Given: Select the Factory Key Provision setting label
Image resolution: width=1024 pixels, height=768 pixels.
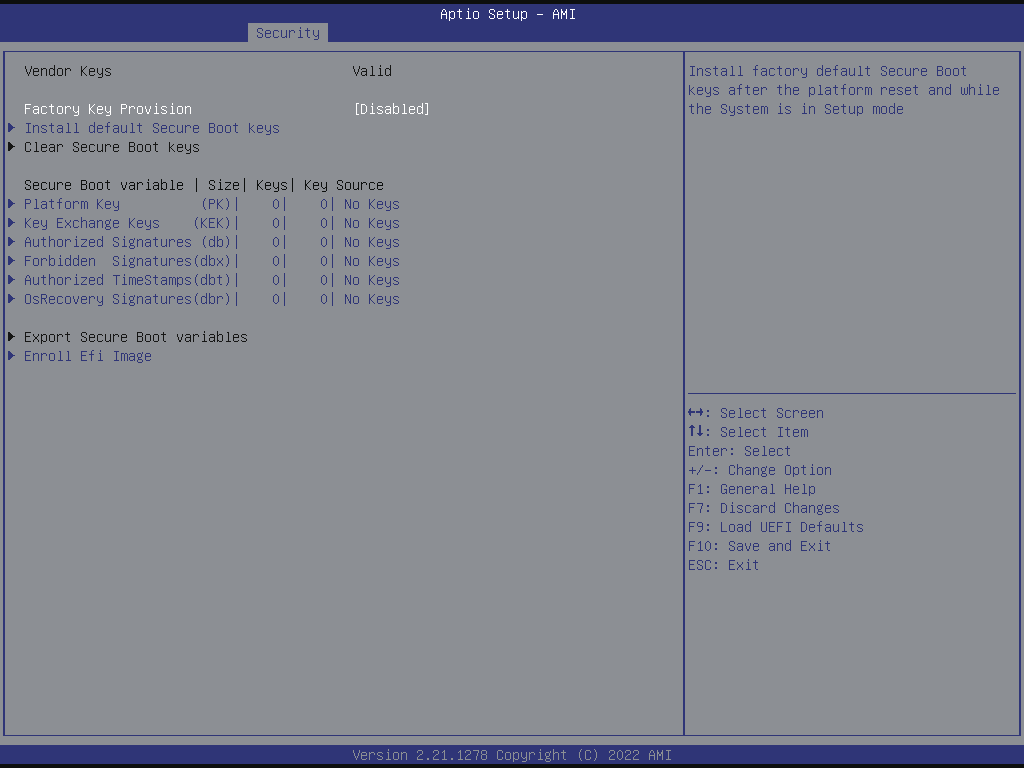Looking at the screenshot, I should (108, 109).
